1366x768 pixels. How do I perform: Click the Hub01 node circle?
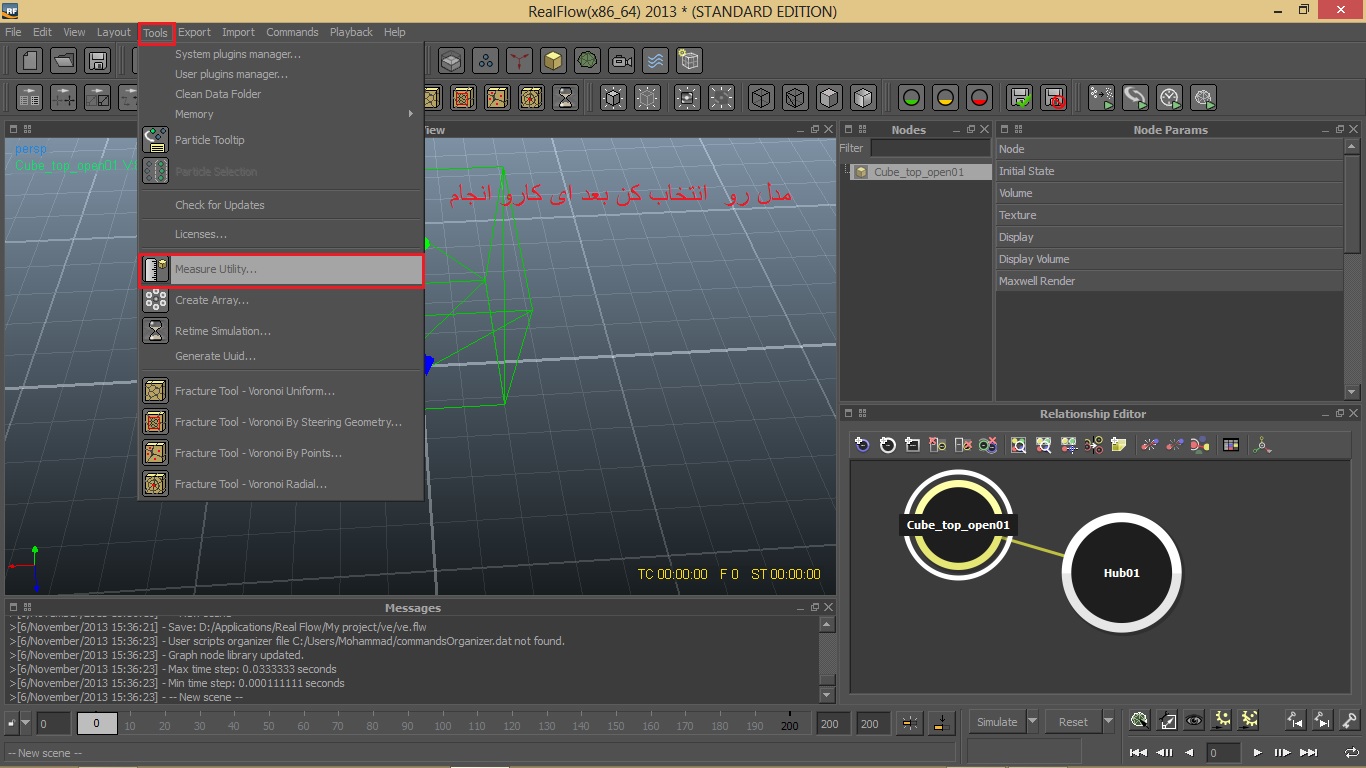pos(1121,573)
